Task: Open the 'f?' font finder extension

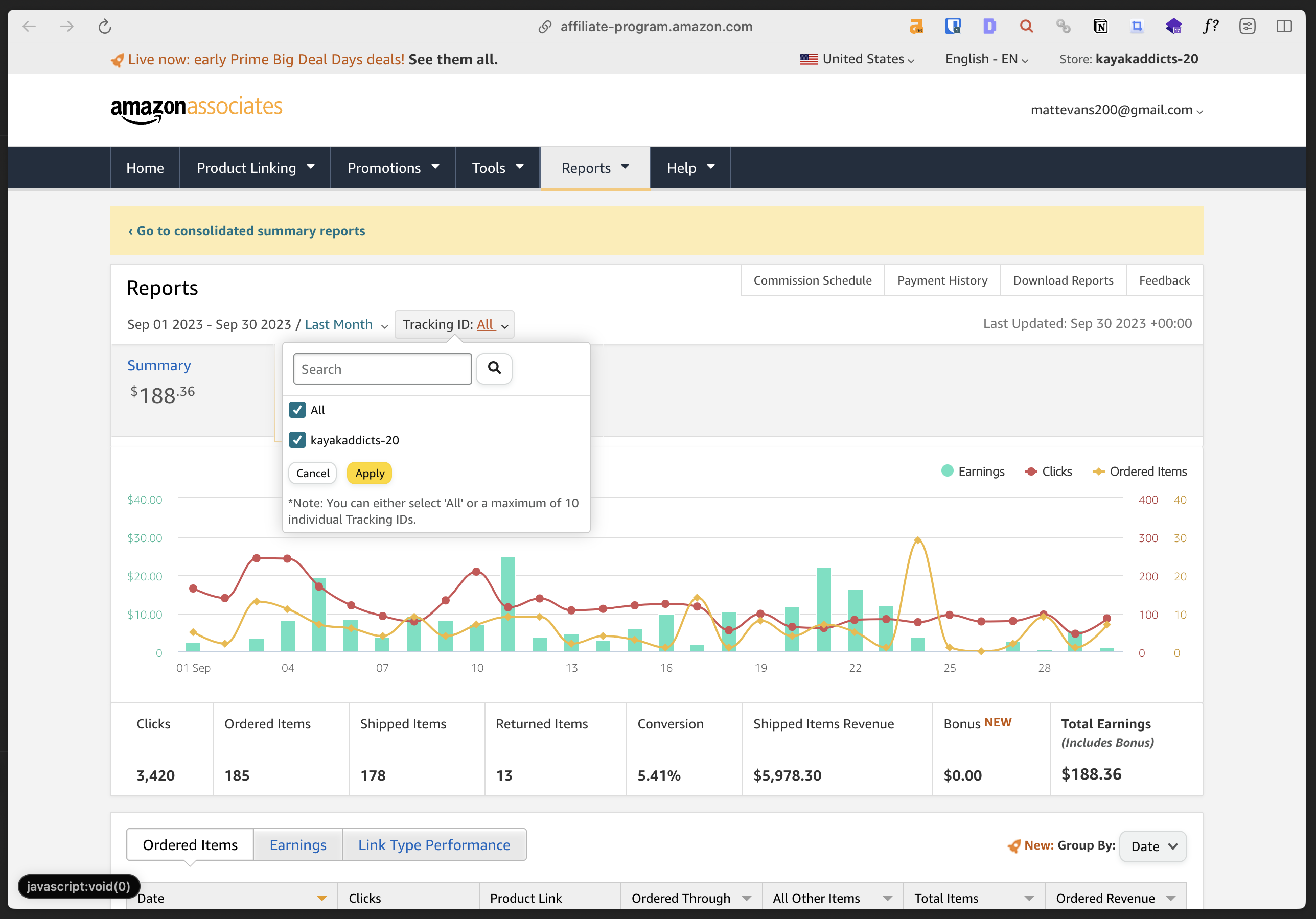Action: click(1211, 27)
